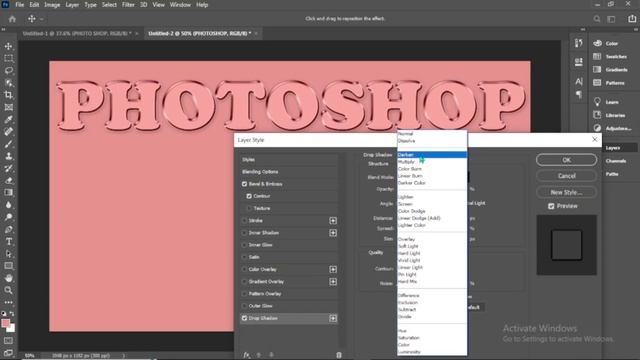Add another Drop Shadow with plus icon

(333, 318)
